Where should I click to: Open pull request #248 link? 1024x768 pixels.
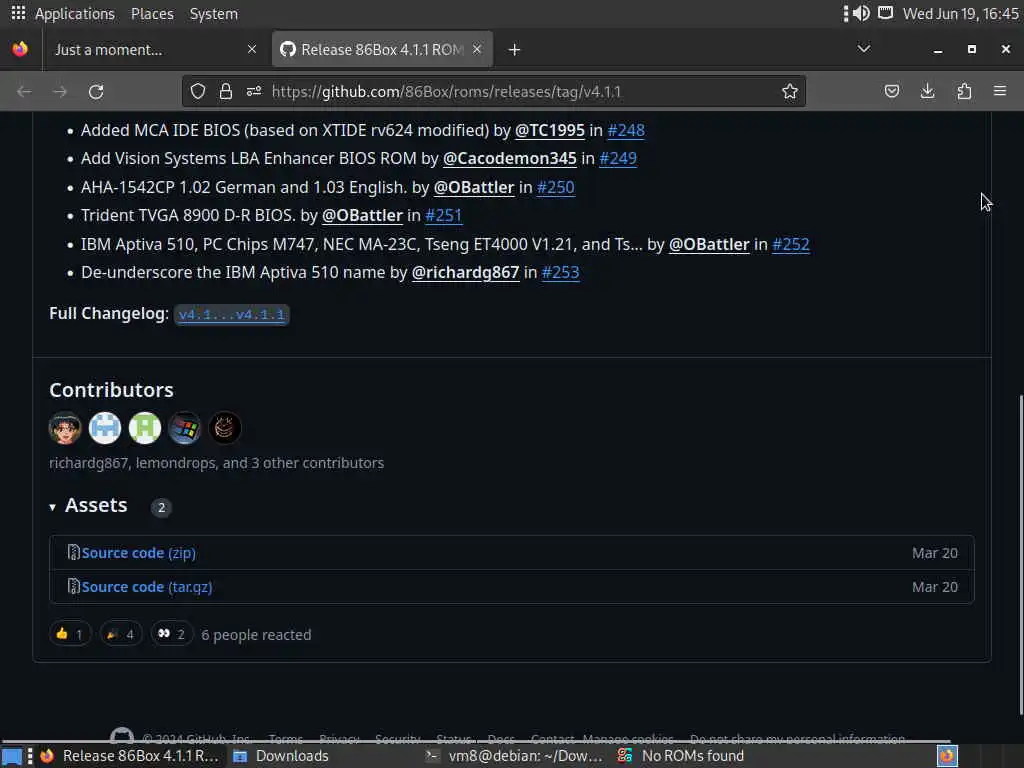626,130
